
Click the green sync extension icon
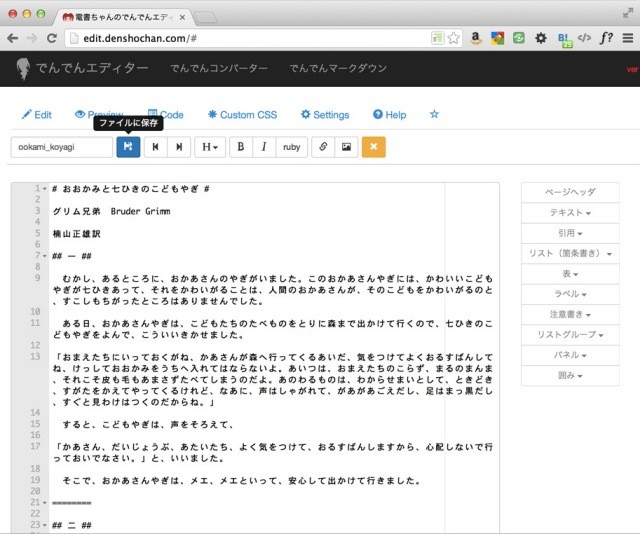[x=519, y=38]
